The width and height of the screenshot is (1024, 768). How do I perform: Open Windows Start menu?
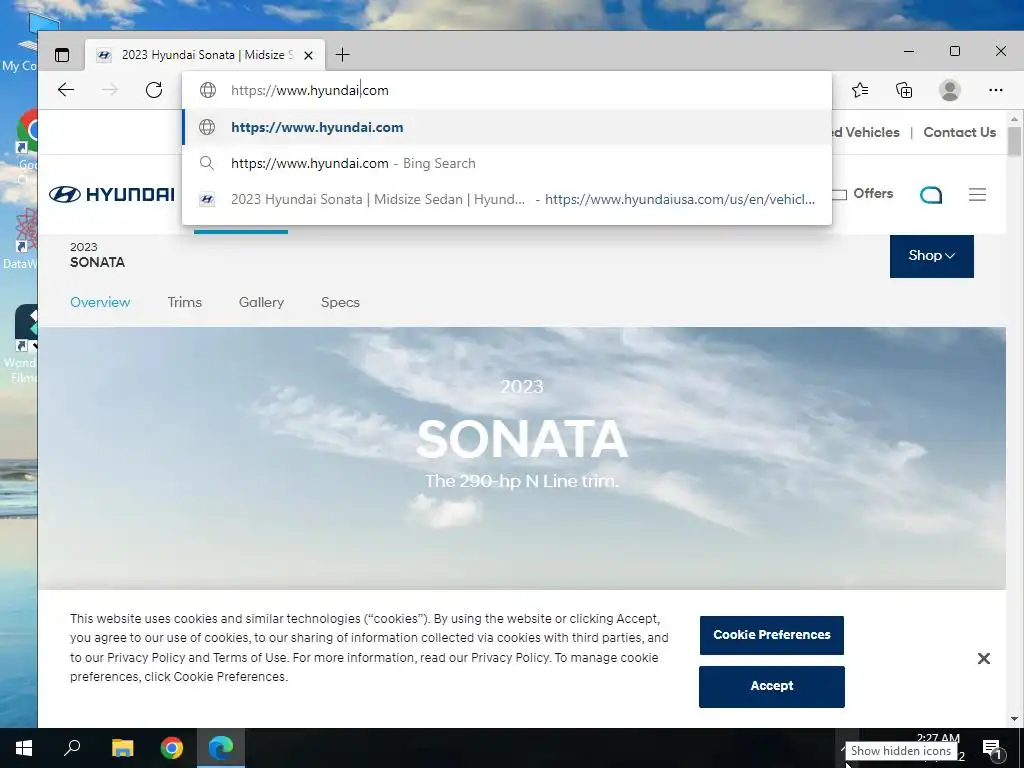(x=24, y=748)
